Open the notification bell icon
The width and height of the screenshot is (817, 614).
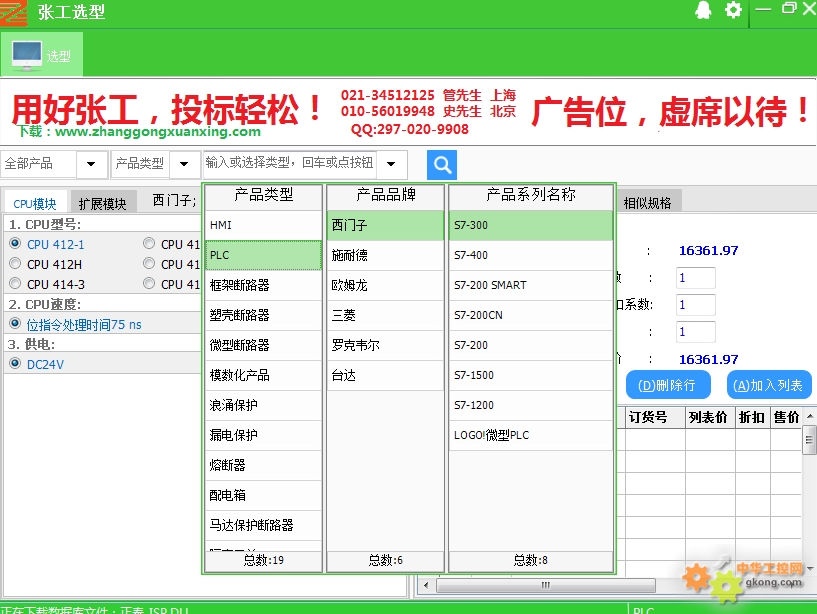click(x=703, y=10)
